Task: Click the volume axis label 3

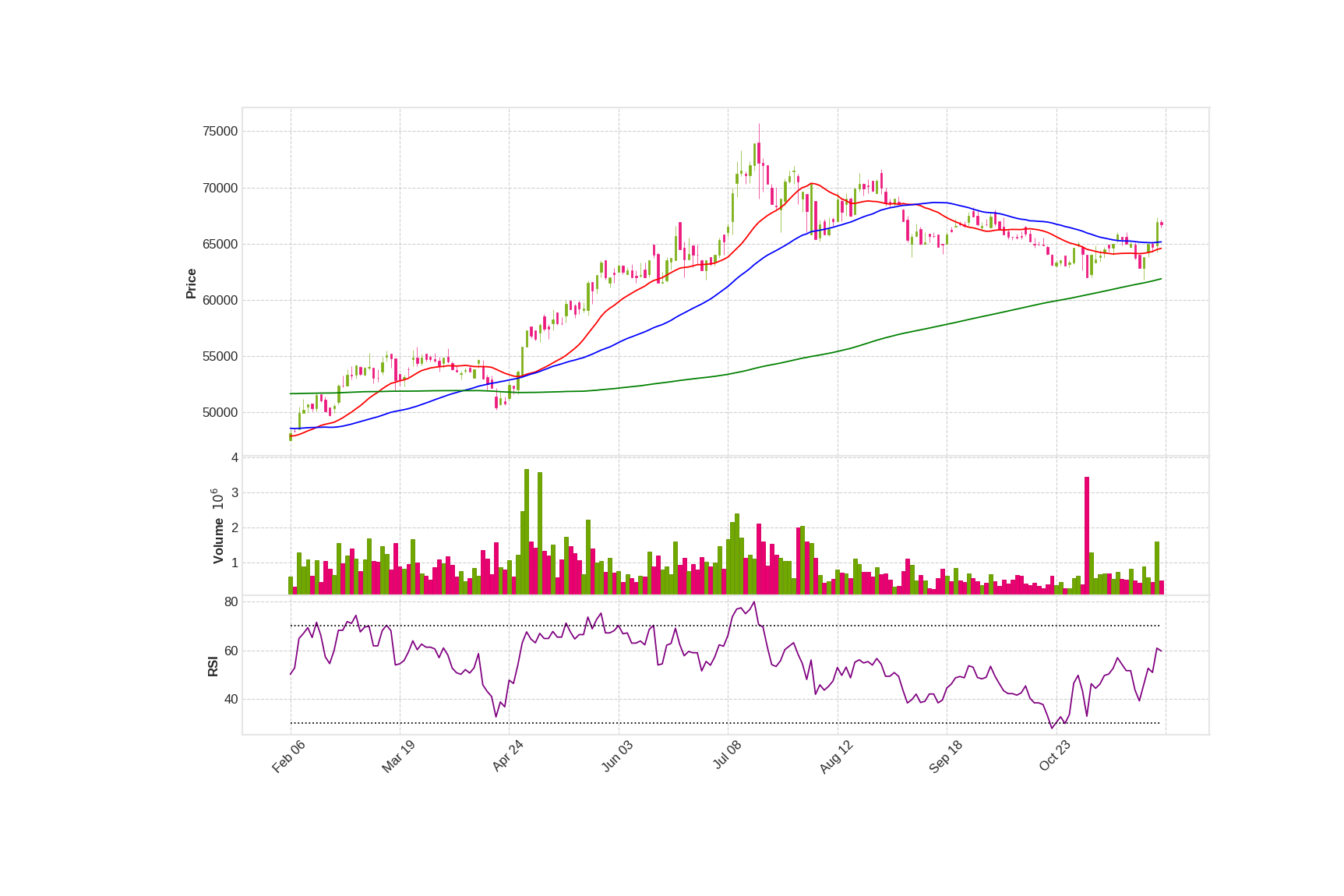Action: click(235, 493)
